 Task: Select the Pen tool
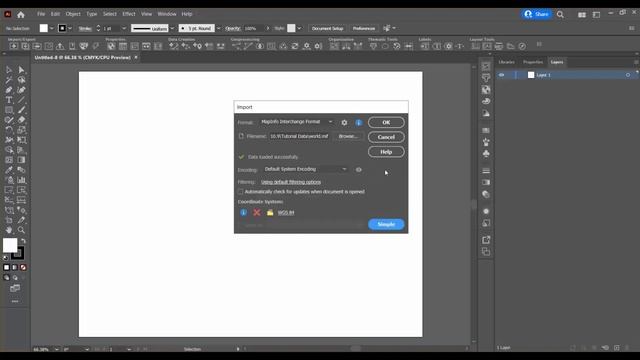[9, 90]
